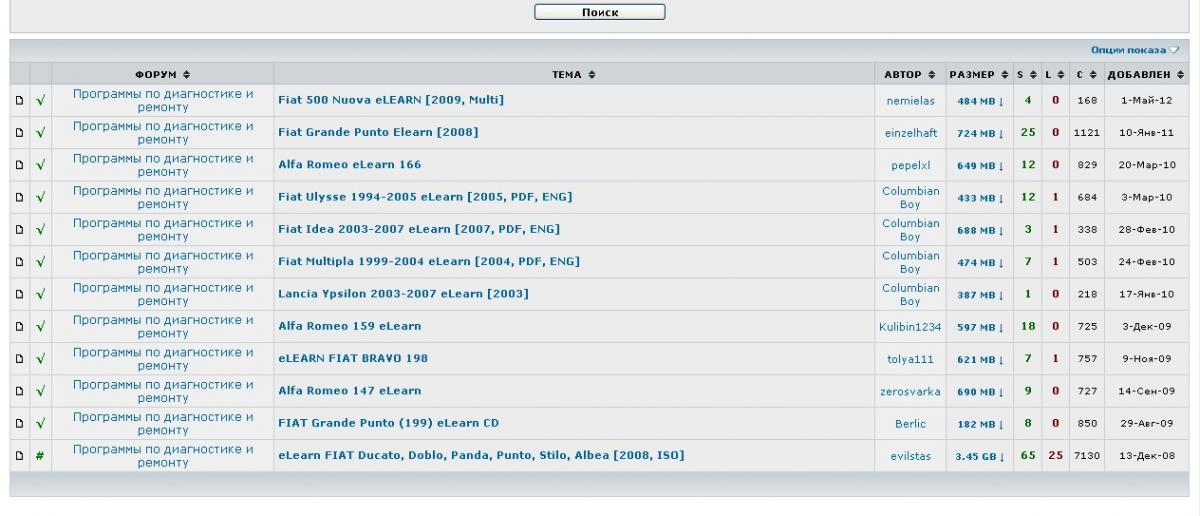Sort by L leechers column
Image resolution: width=1200 pixels, height=516 pixels.
pos(1055,75)
